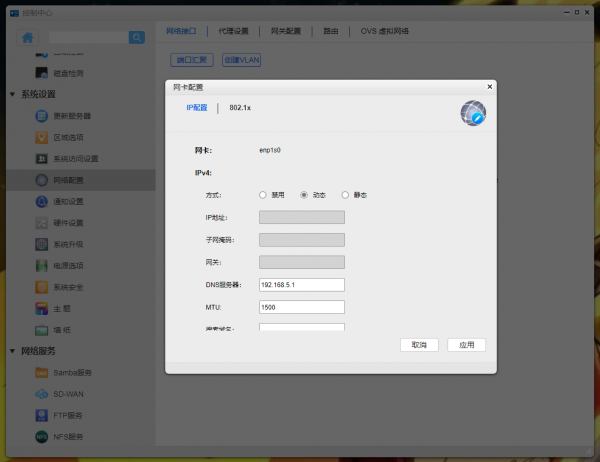
Task: Collapse the 网络服务 section arrow
Action: pyautogui.click(x=12, y=351)
